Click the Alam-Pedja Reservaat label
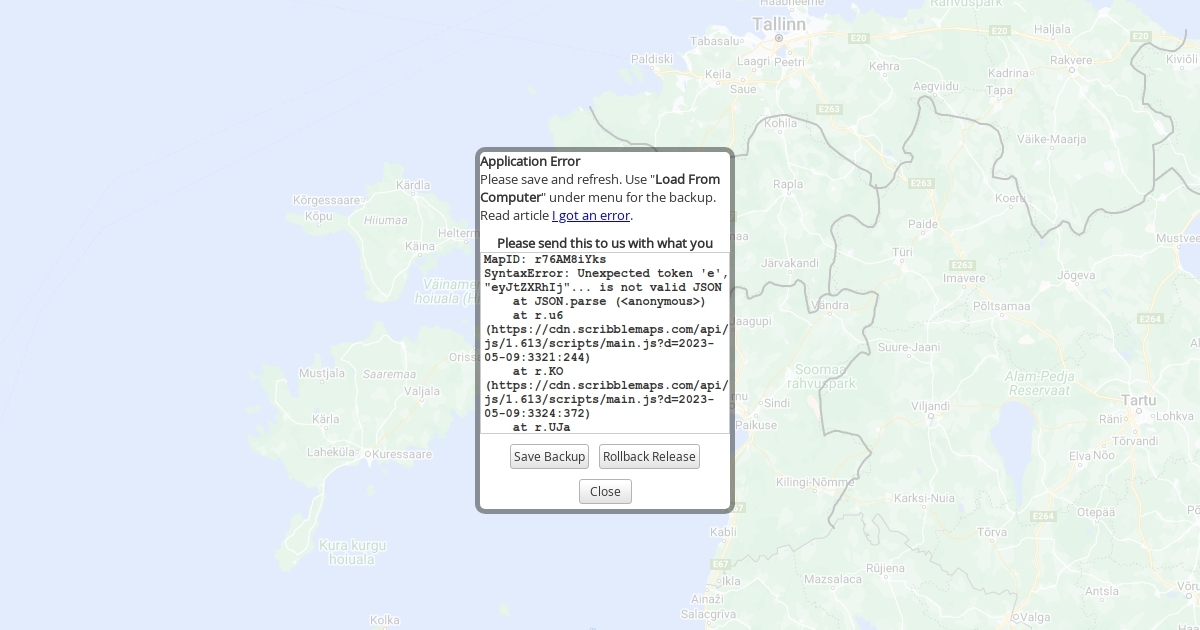Image resolution: width=1200 pixels, height=630 pixels. pos(1038,383)
